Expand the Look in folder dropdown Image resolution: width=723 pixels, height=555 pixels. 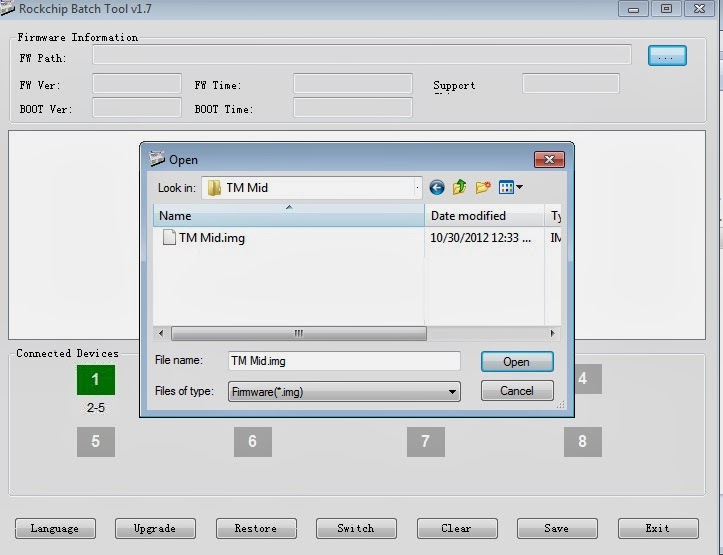[x=417, y=188]
